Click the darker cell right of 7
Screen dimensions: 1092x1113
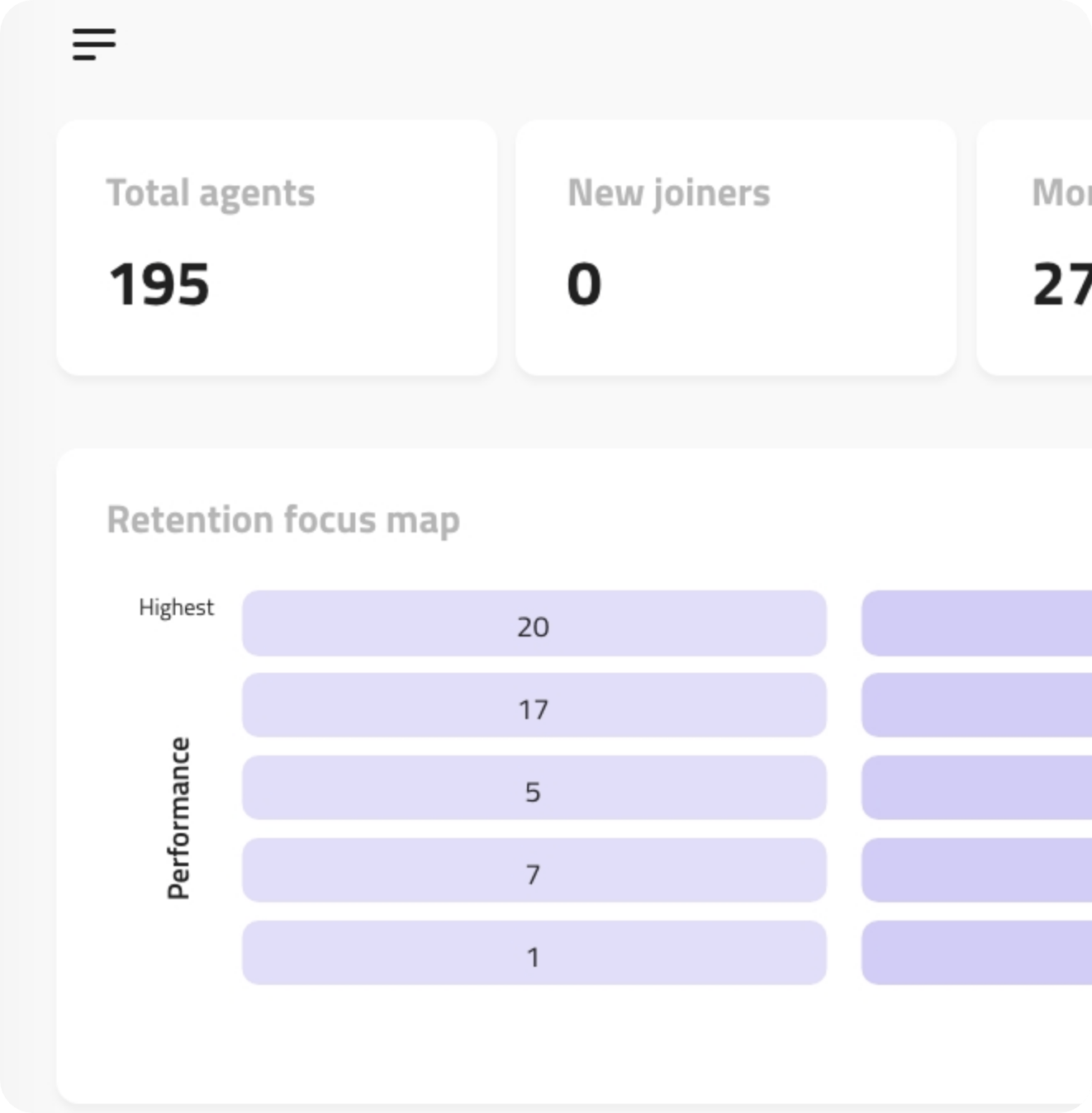point(976,871)
